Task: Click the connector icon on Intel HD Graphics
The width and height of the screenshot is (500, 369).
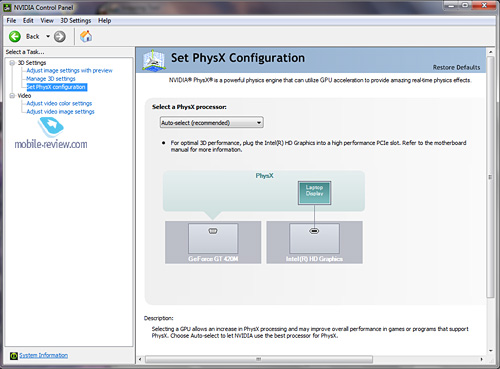Action: pos(314,231)
